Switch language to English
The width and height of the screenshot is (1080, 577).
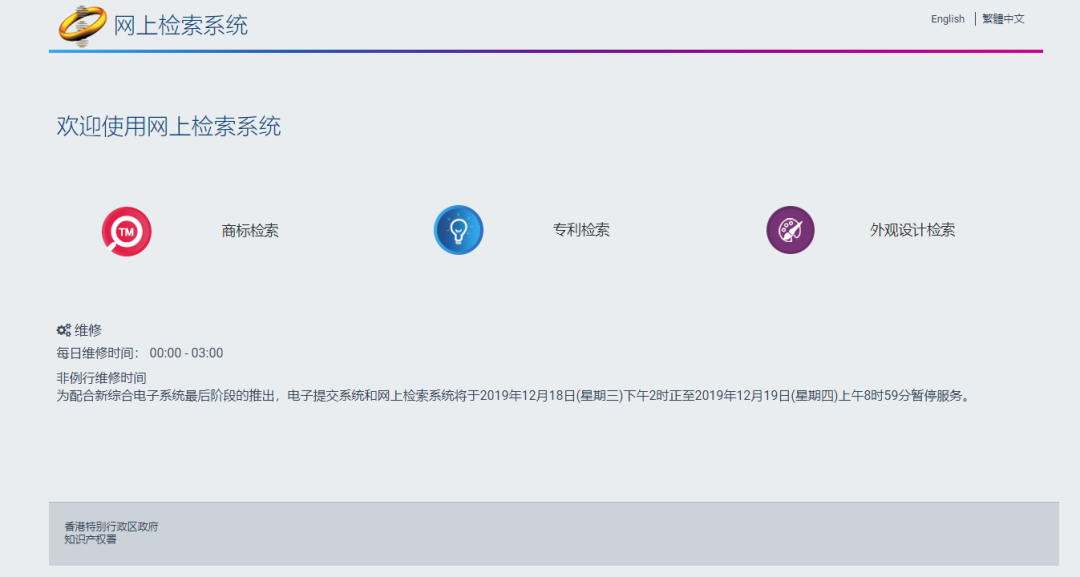947,19
